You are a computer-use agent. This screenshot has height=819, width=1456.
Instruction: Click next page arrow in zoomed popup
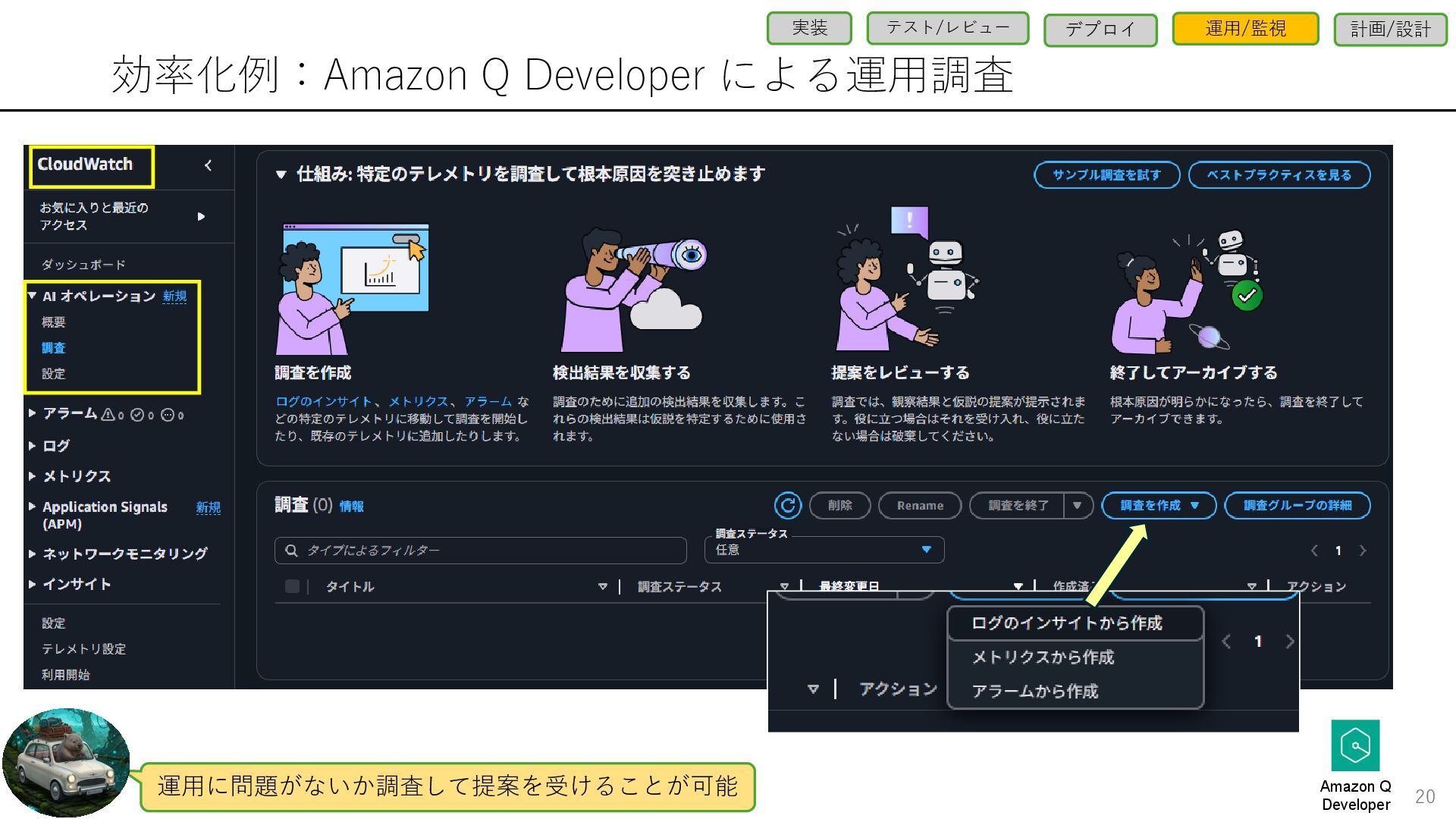1290,642
